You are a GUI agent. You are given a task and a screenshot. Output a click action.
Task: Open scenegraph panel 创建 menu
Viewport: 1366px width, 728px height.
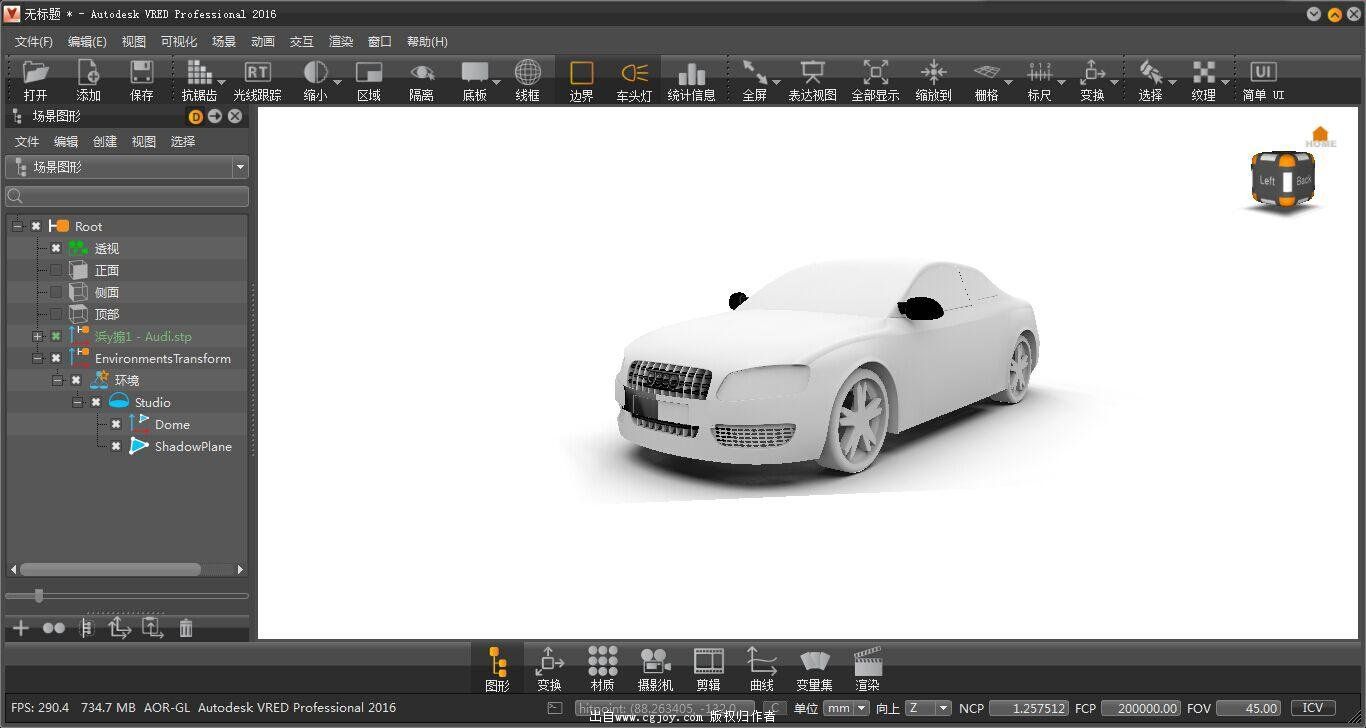[x=105, y=142]
